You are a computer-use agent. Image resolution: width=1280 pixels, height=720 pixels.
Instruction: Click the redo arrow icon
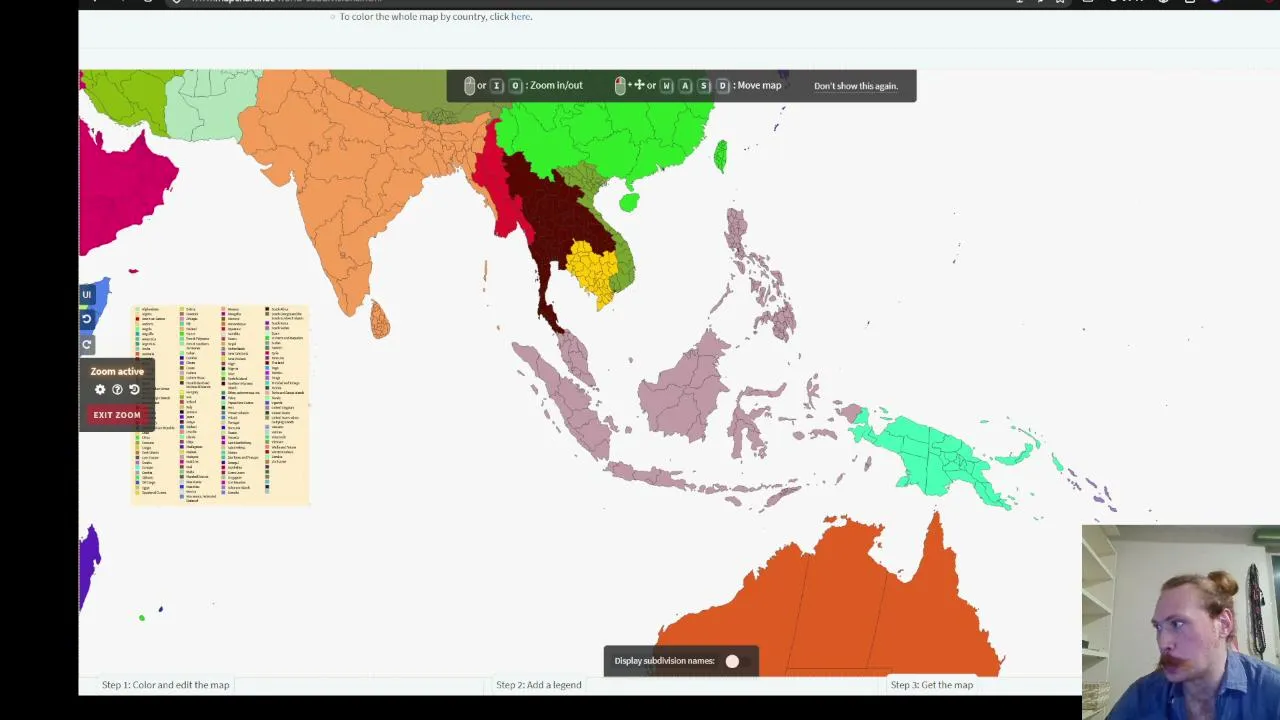87,344
